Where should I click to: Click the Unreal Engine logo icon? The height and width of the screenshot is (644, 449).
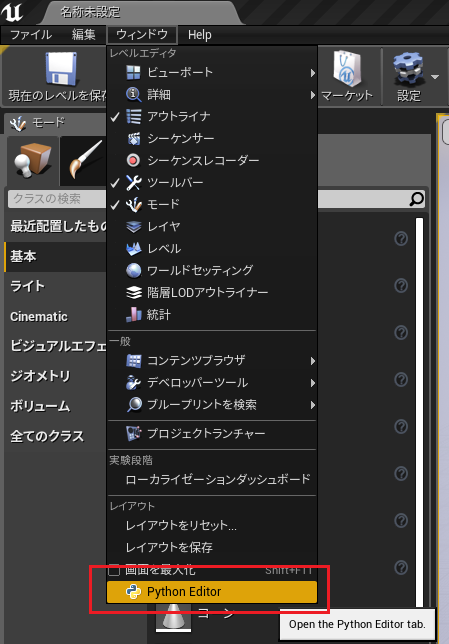click(12, 12)
